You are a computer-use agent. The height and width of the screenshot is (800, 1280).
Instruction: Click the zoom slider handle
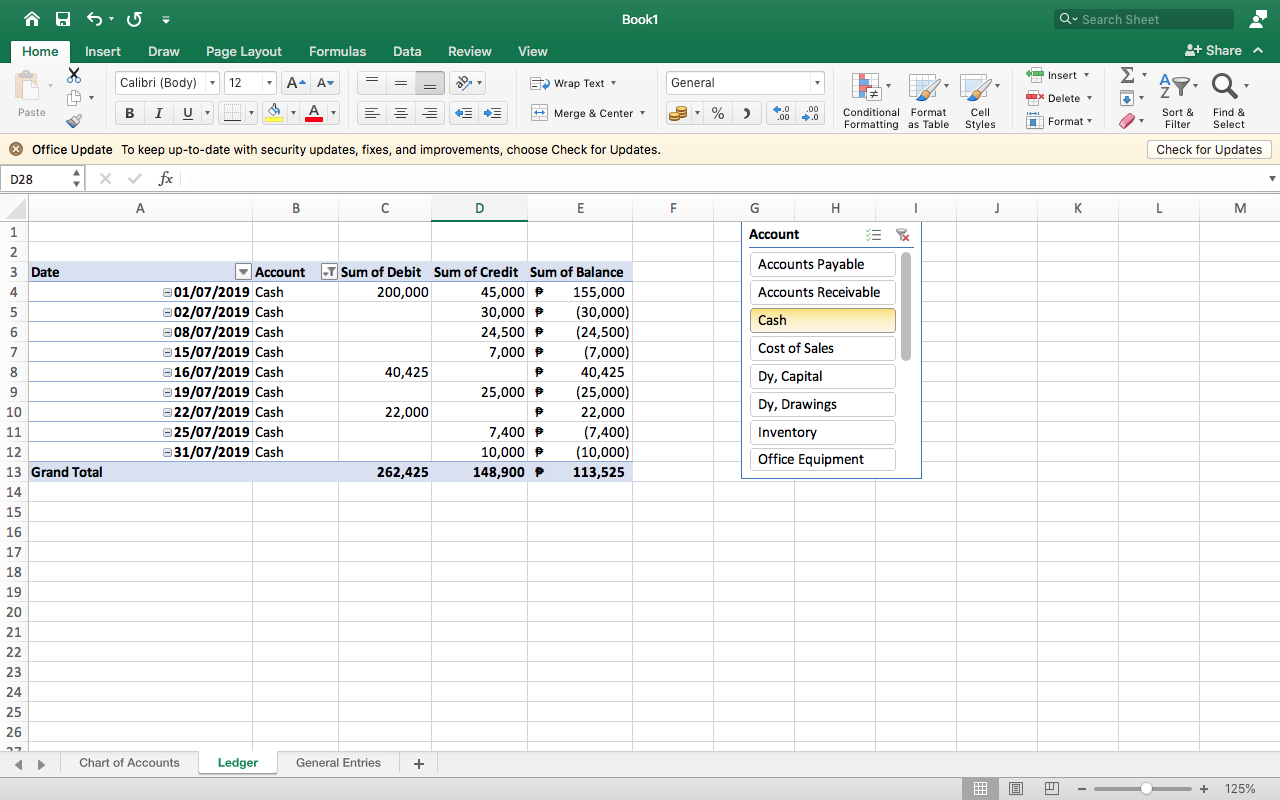click(1146, 788)
